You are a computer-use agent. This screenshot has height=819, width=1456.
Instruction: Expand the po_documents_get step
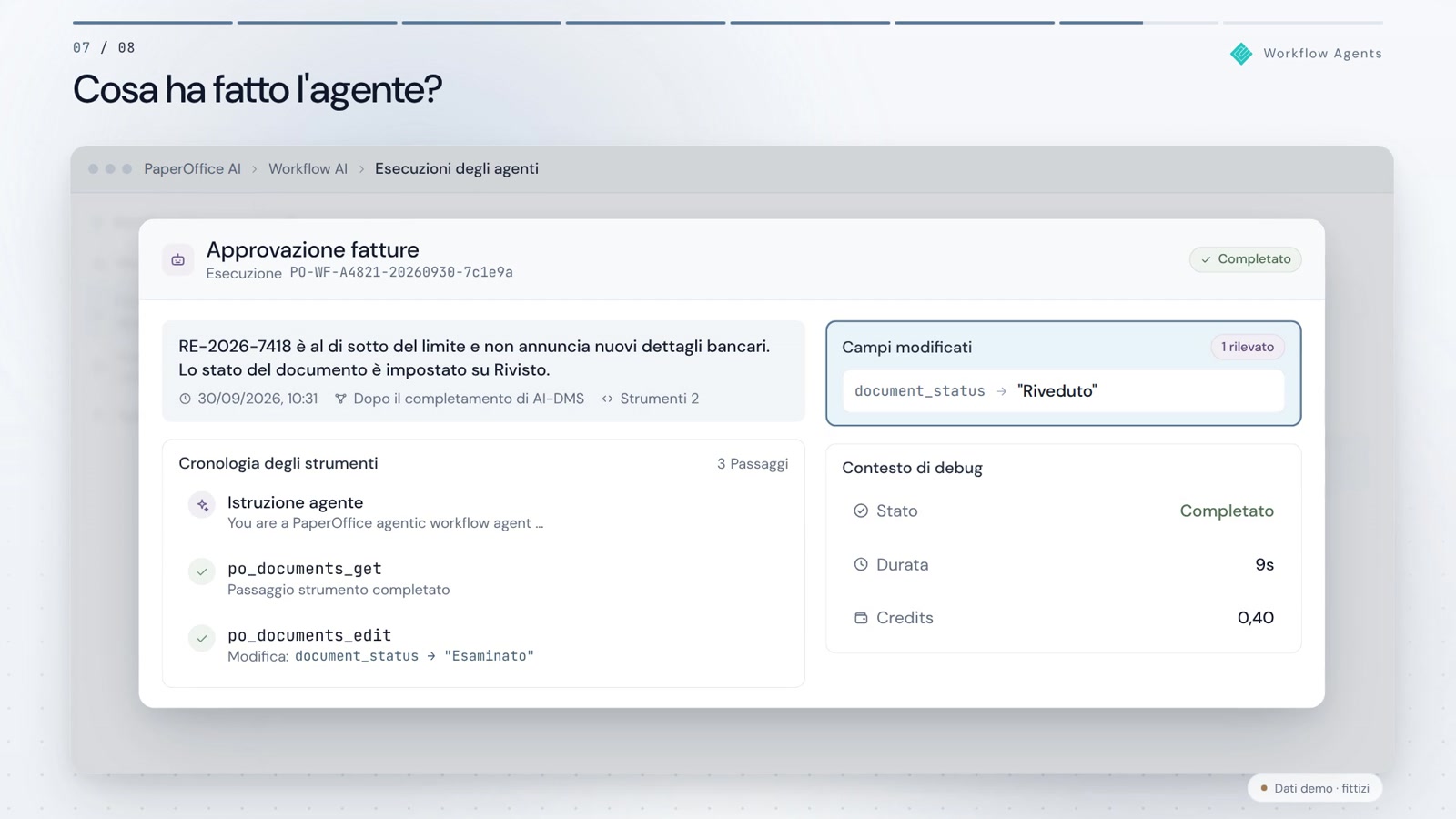click(x=483, y=578)
